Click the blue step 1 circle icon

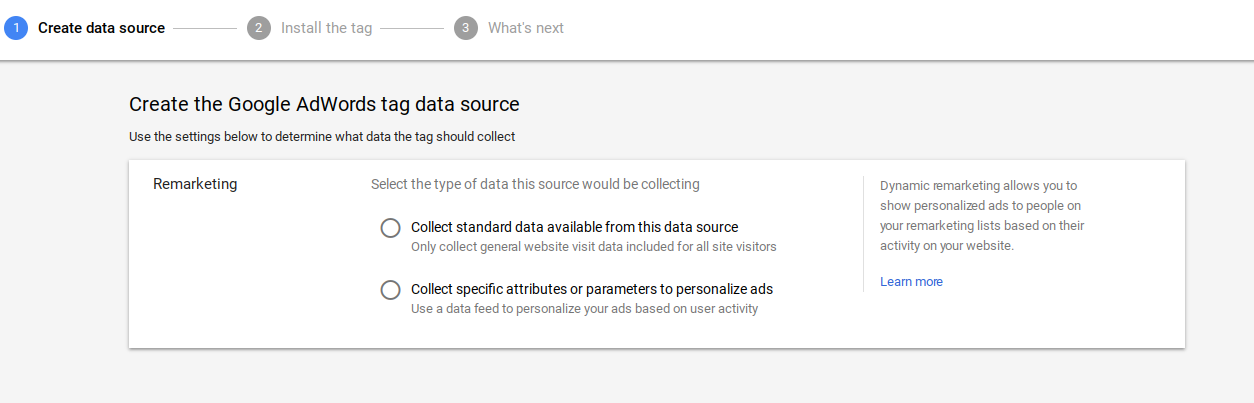coord(16,28)
